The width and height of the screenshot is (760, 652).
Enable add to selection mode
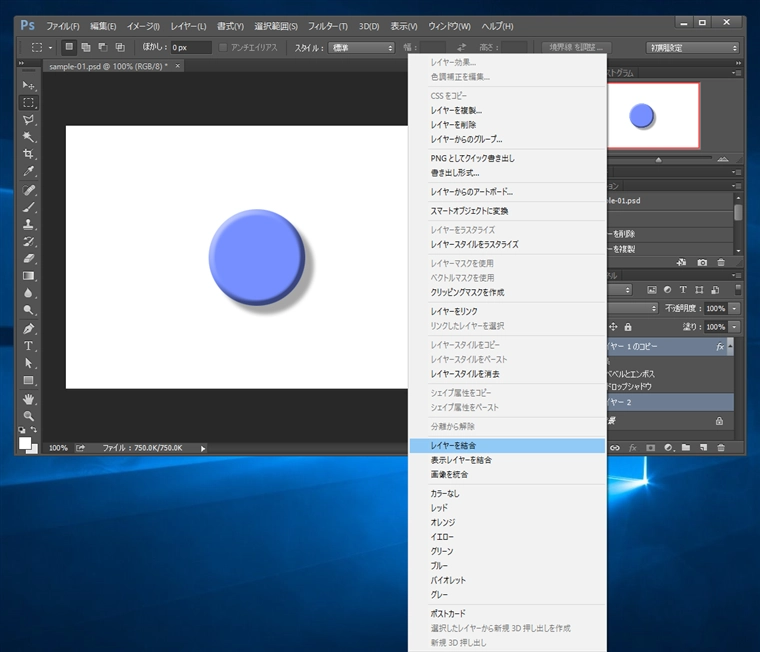(86, 47)
